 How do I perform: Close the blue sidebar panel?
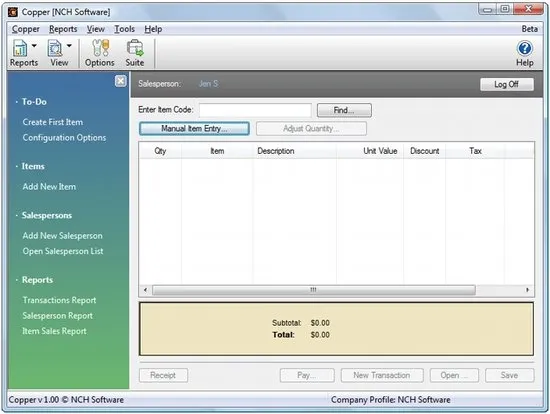point(120,81)
